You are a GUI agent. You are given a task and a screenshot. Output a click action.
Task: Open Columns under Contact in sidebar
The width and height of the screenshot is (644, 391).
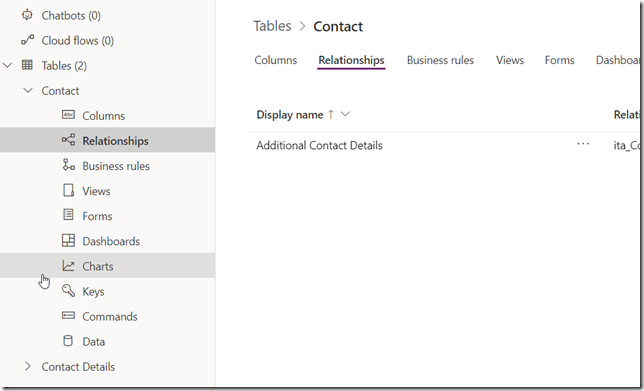click(104, 116)
